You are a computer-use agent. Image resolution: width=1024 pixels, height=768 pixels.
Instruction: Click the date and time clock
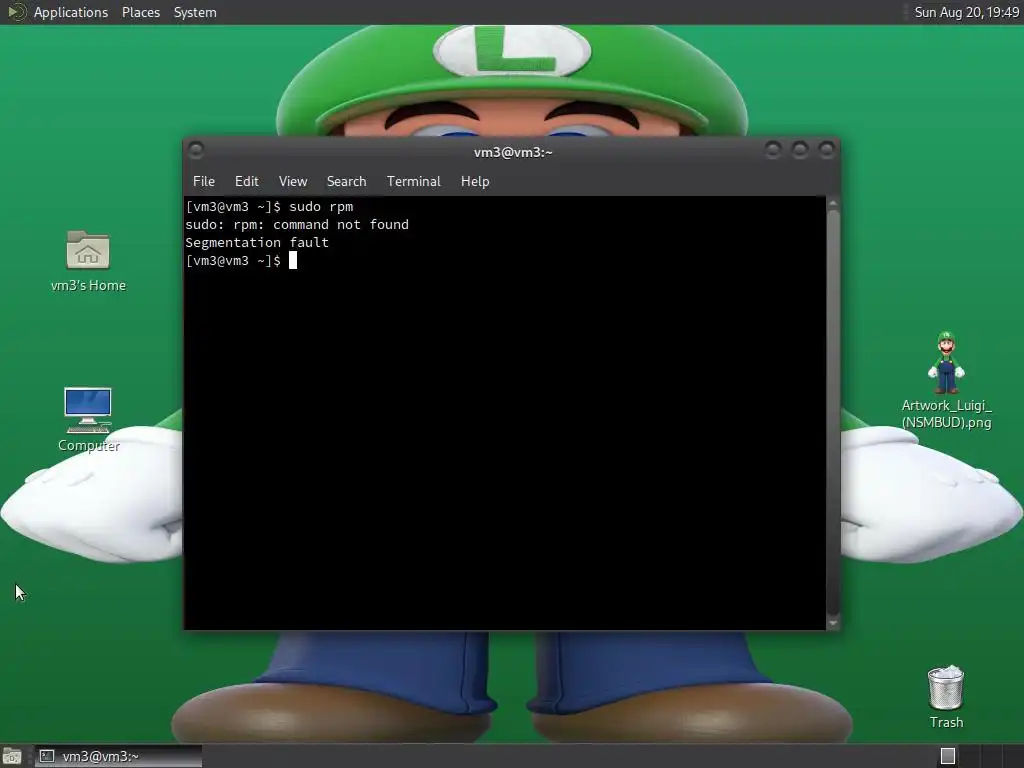click(x=966, y=12)
